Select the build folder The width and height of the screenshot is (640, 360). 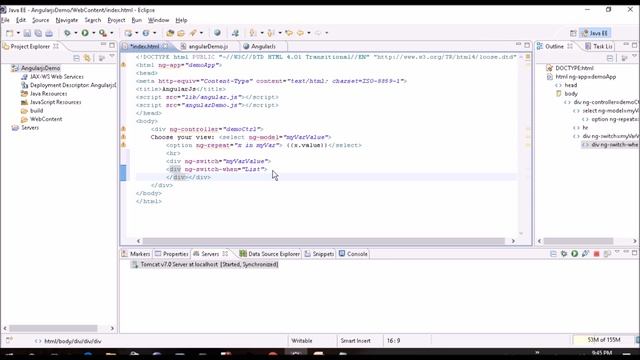coord(36,111)
